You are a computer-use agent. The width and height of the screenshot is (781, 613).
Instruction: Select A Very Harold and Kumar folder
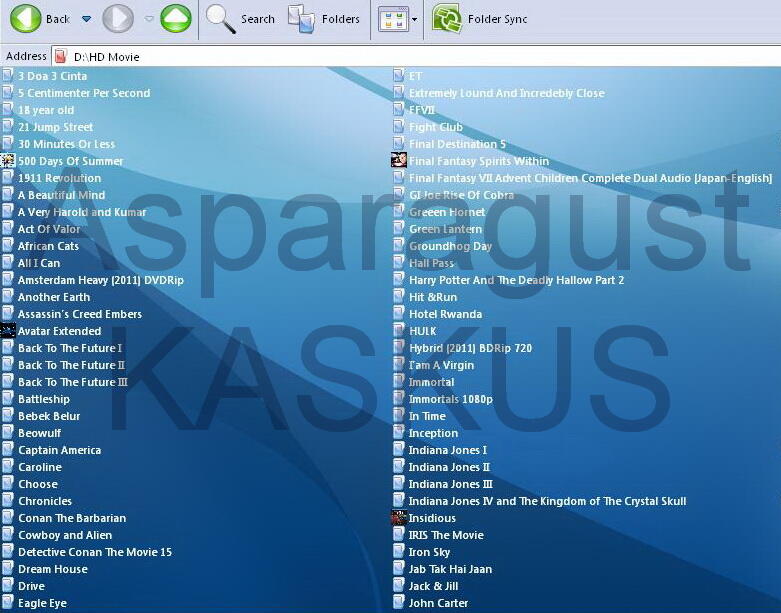tap(82, 212)
